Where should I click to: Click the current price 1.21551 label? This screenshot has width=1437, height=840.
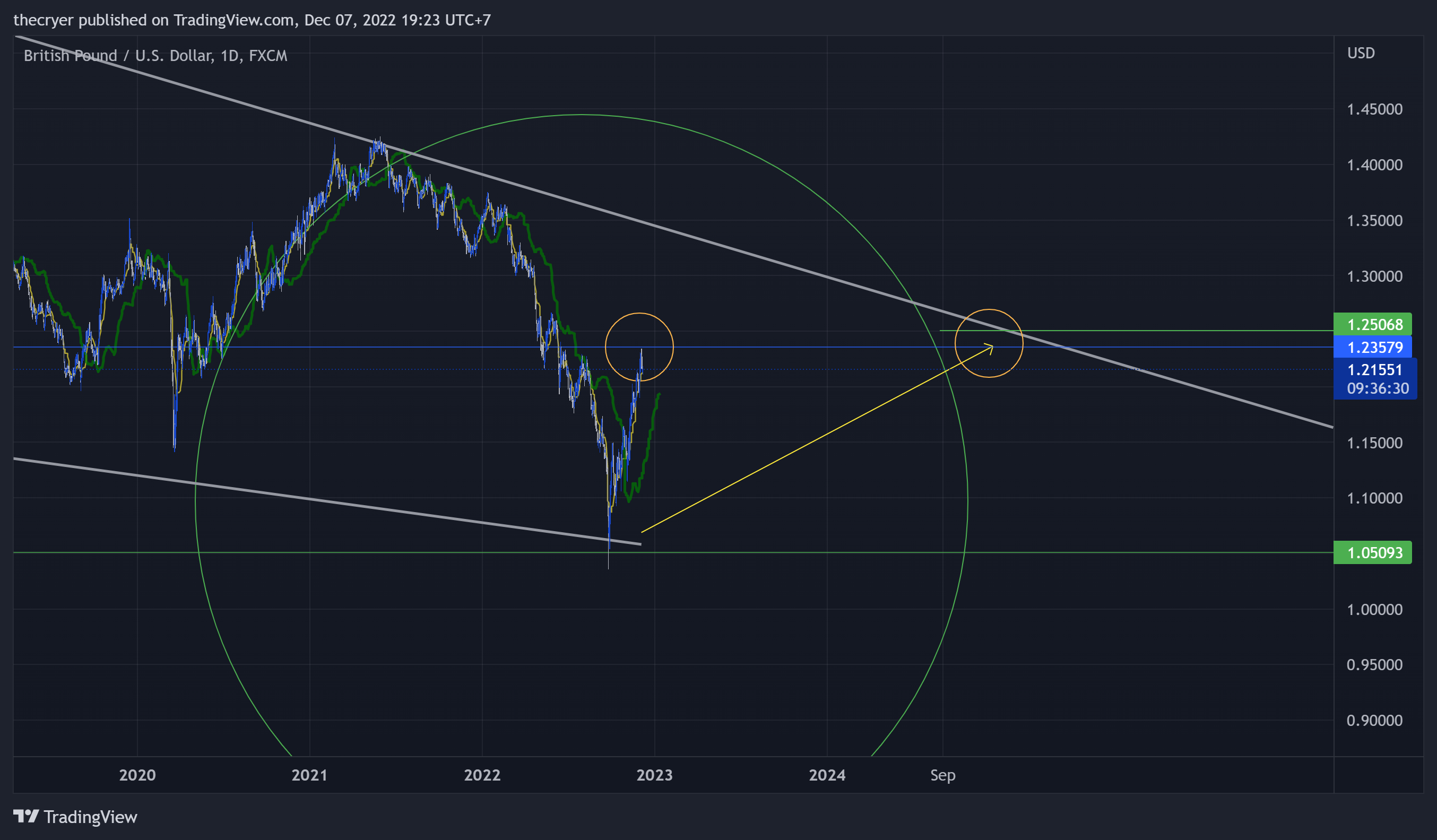(1374, 369)
